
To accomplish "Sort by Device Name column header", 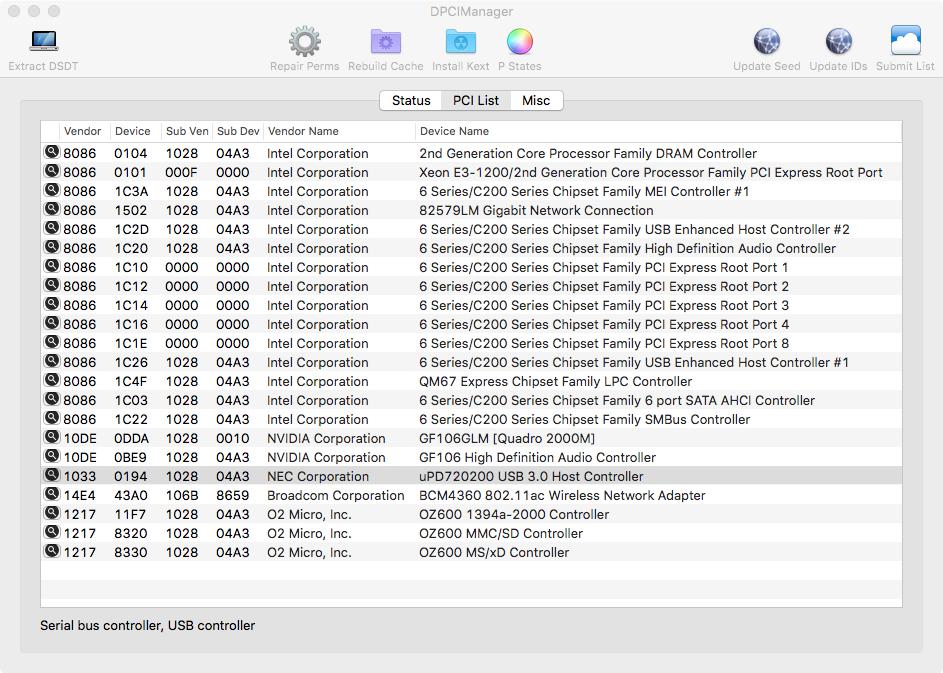I will (454, 131).
